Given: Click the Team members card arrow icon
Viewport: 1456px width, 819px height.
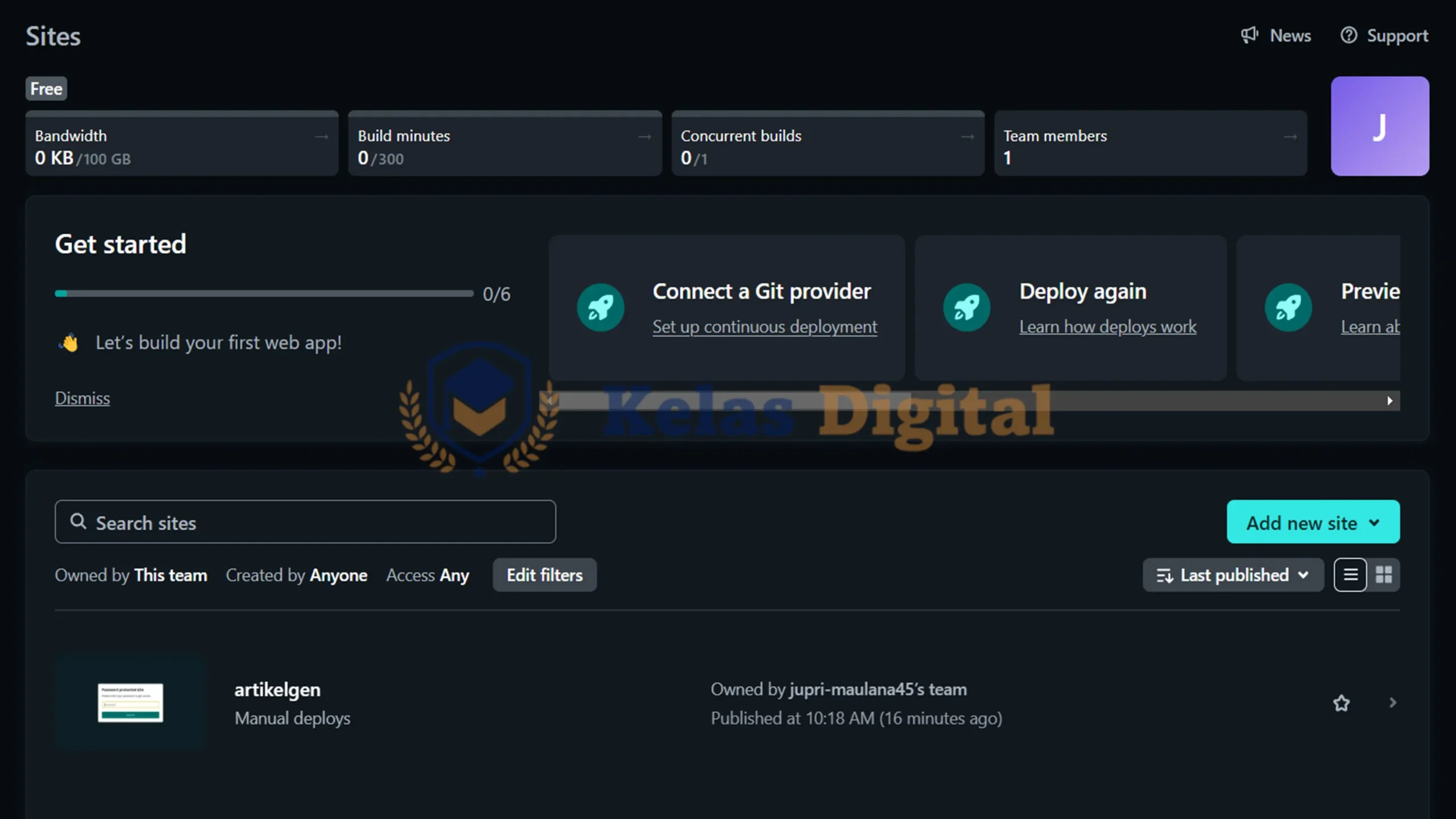Looking at the screenshot, I should [x=1290, y=136].
